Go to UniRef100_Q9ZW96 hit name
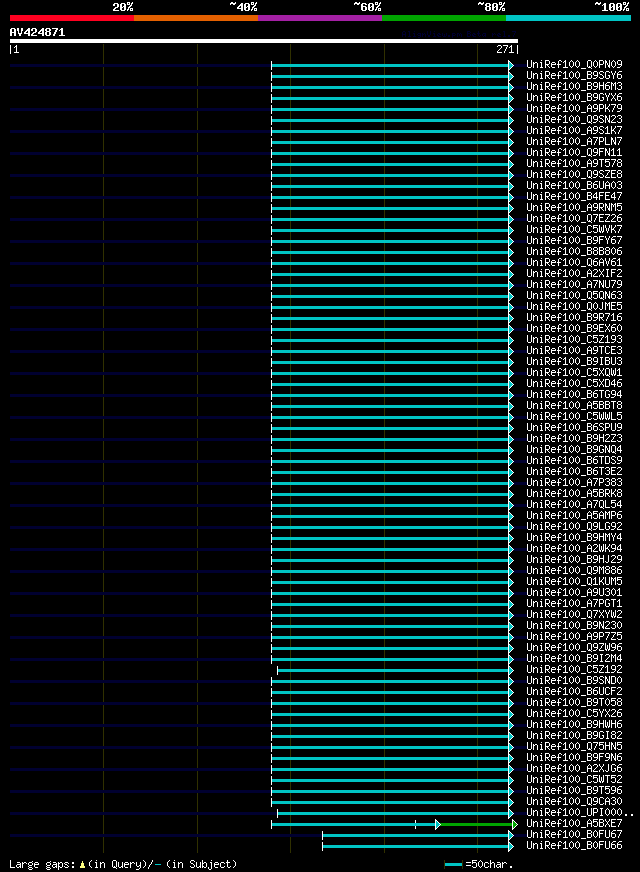This screenshot has height=872, width=640. (x=574, y=647)
